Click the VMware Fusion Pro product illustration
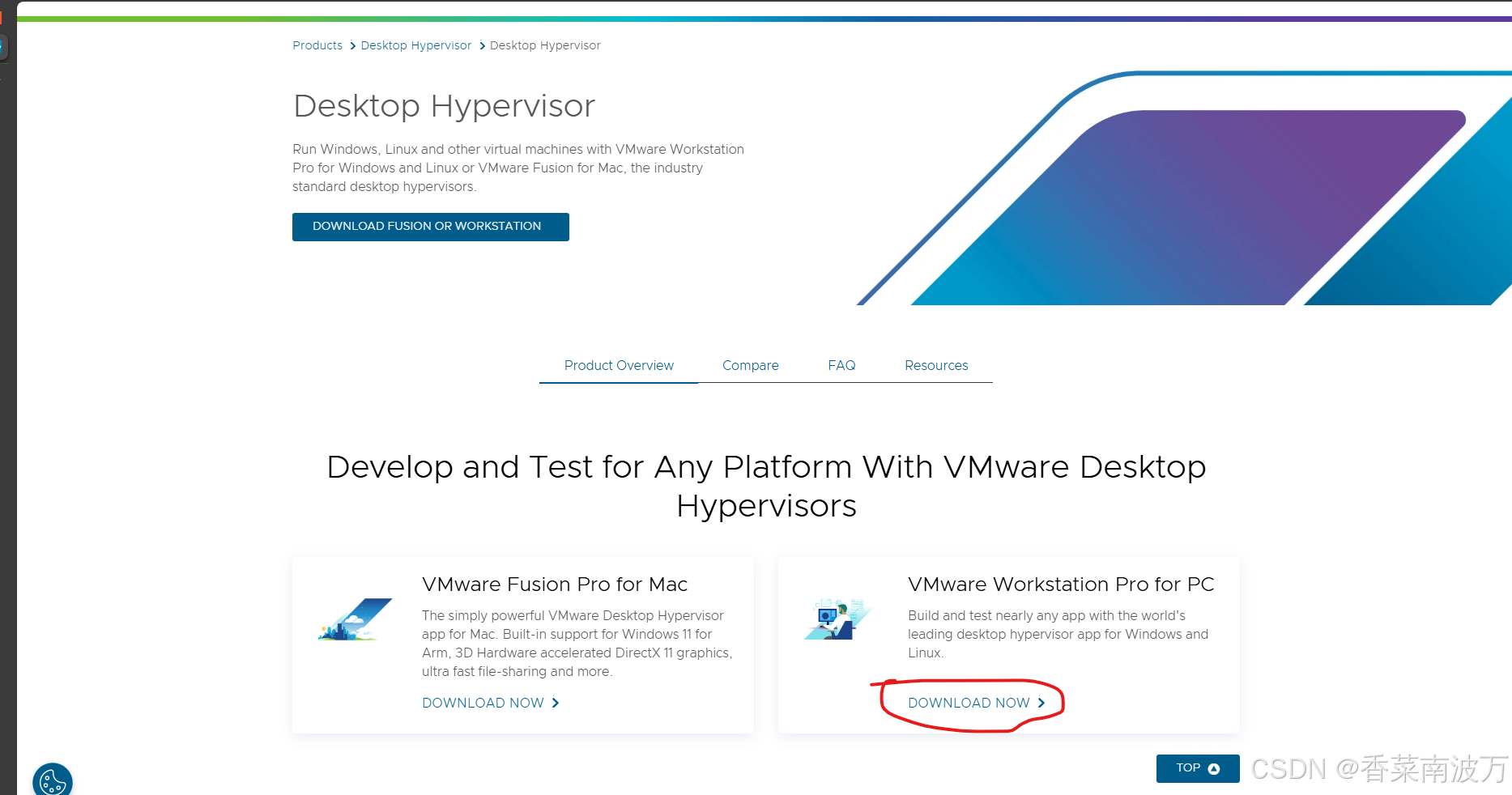This screenshot has height=795, width=1512. [x=355, y=619]
